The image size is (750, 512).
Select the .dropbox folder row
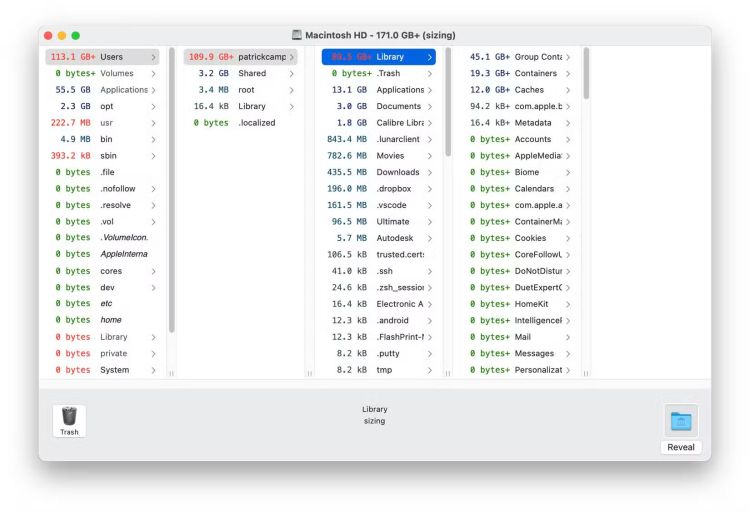pyautogui.click(x=378, y=189)
